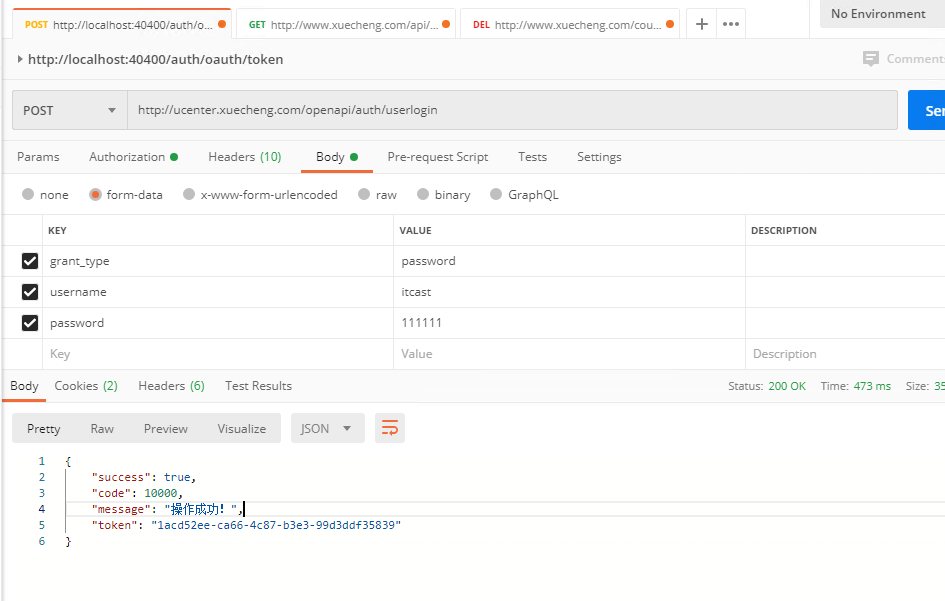
Task: Switch response view to Preview
Action: click(x=166, y=429)
